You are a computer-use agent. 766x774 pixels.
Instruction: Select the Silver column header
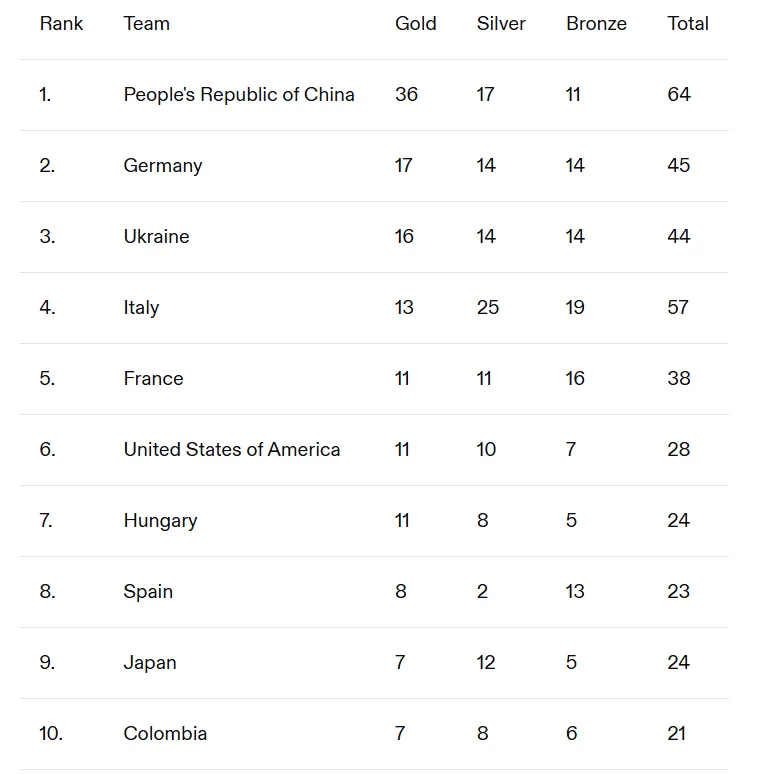point(501,24)
